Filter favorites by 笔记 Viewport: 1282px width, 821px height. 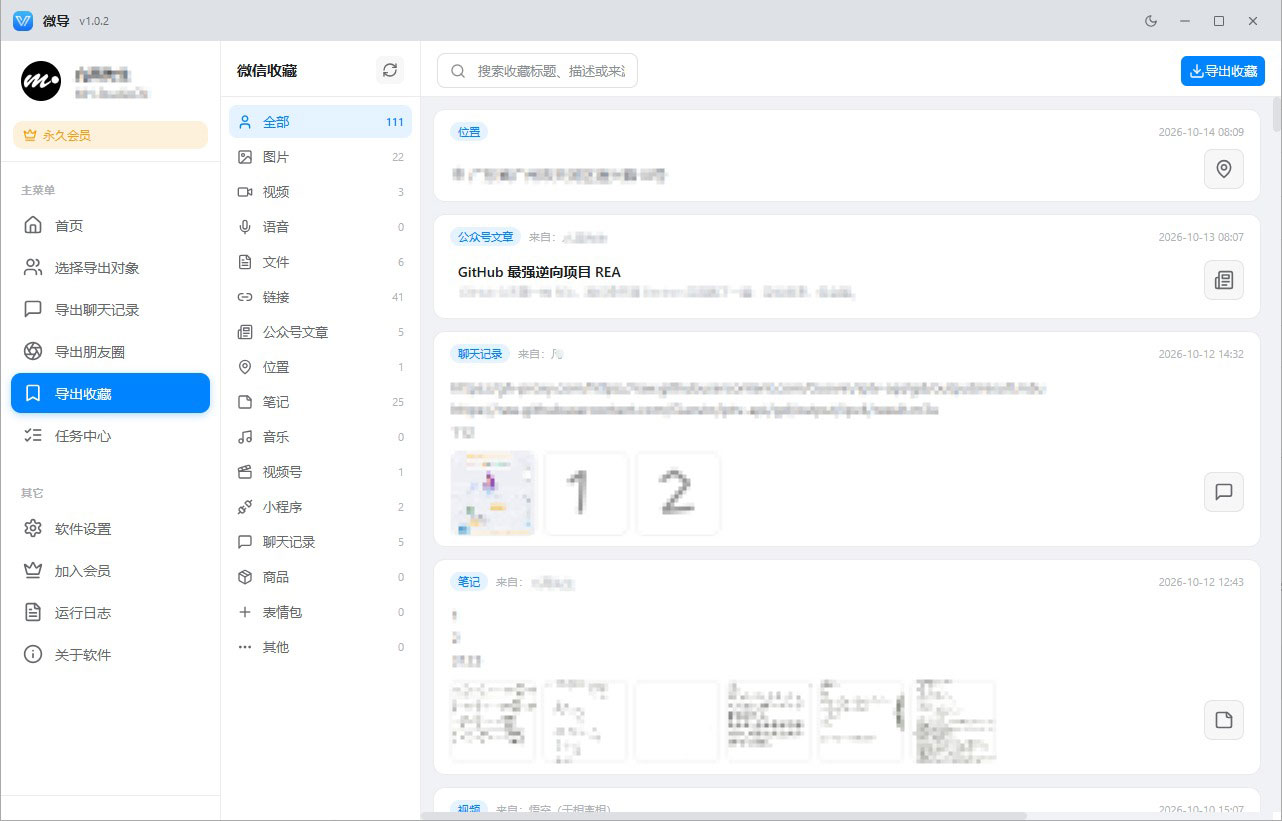click(x=320, y=402)
